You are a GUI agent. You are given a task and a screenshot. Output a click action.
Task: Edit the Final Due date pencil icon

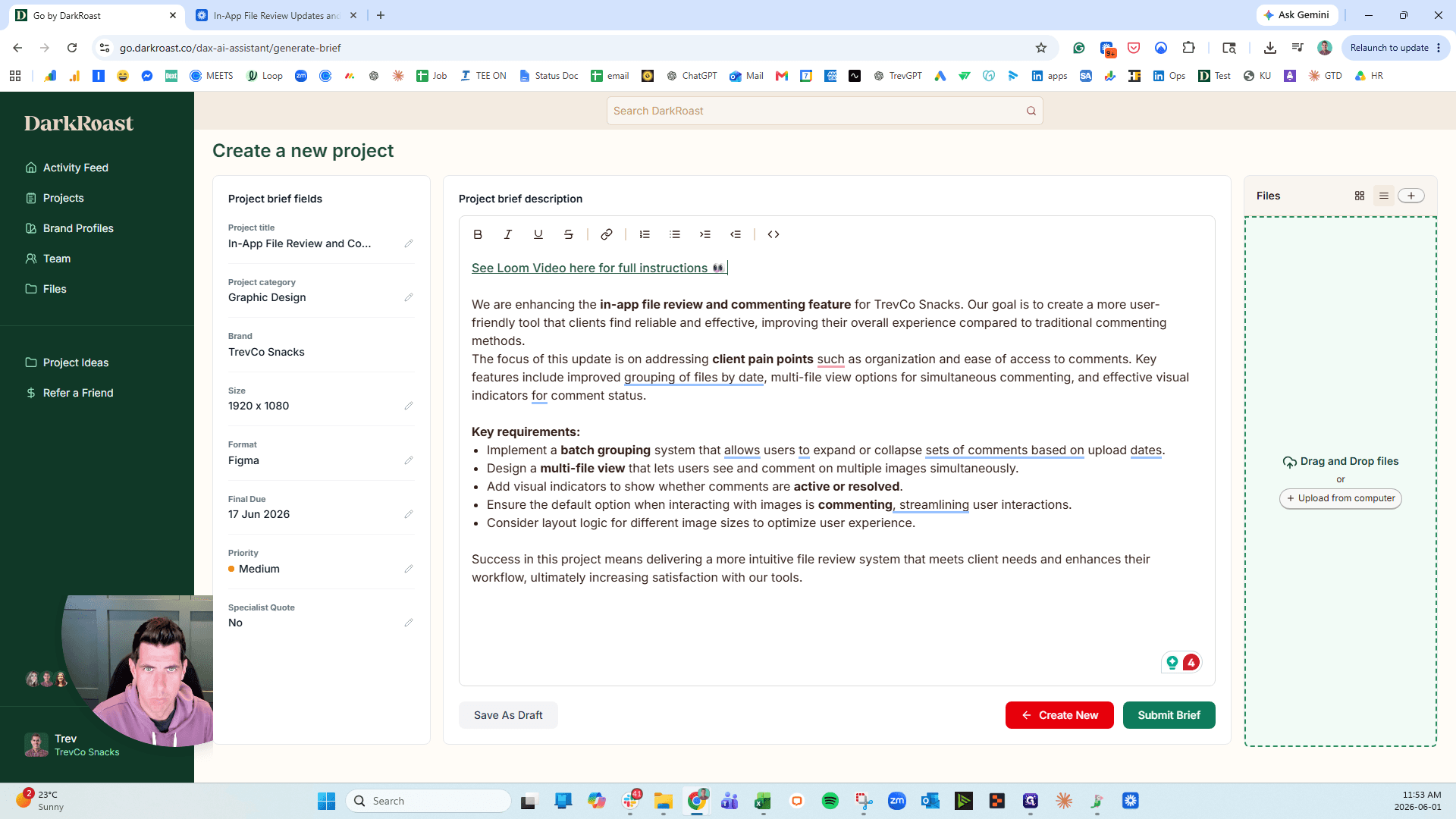pos(409,514)
